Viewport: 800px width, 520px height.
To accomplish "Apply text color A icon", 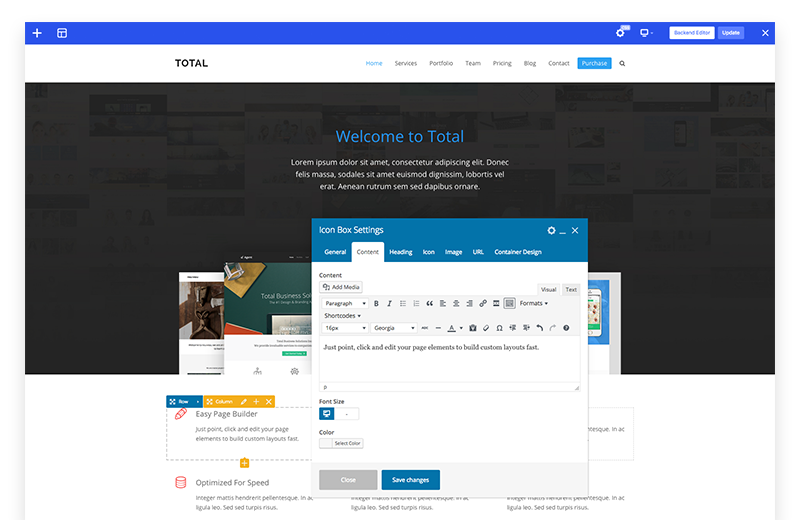I will (451, 328).
